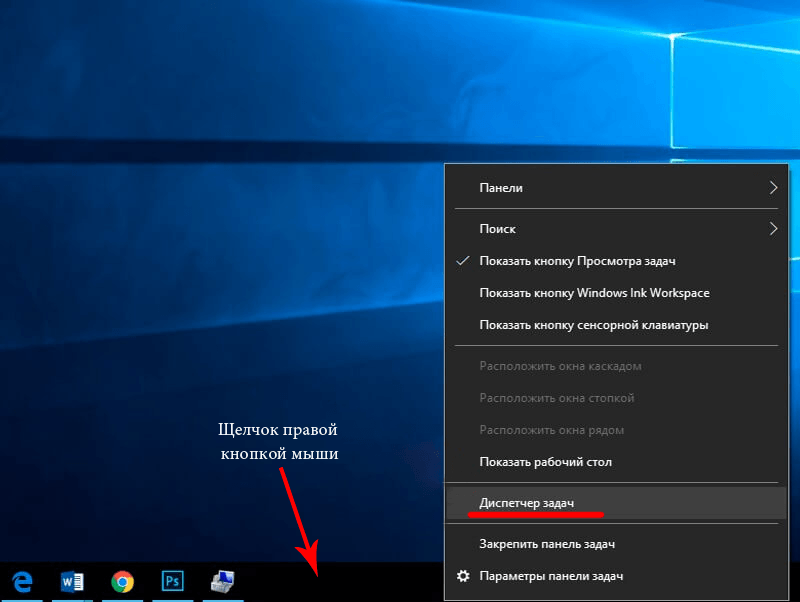This screenshot has height=602, width=800.
Task: Click the computer icon on the taskbar
Action: tap(222, 582)
